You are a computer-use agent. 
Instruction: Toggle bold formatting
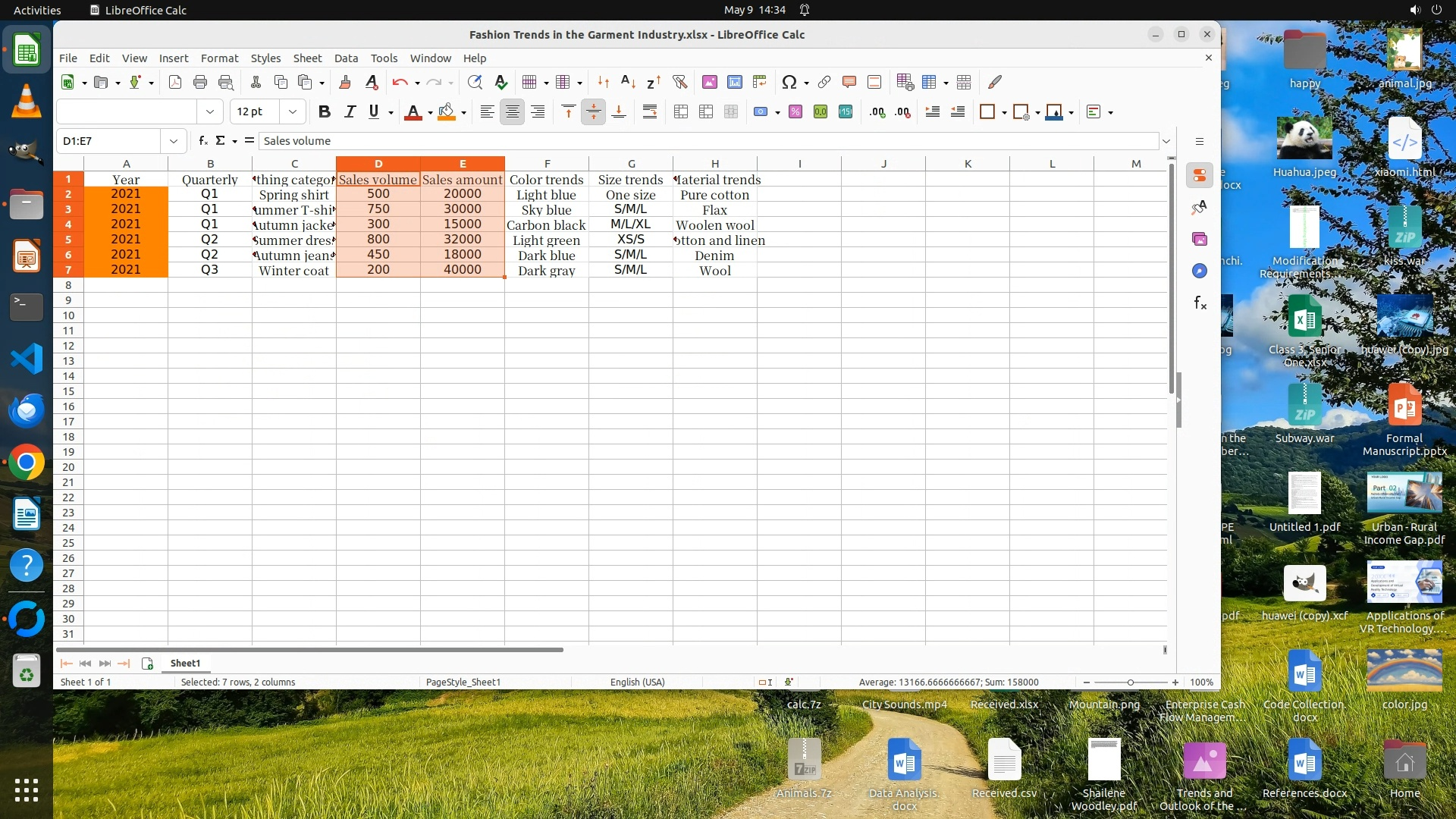(x=325, y=112)
